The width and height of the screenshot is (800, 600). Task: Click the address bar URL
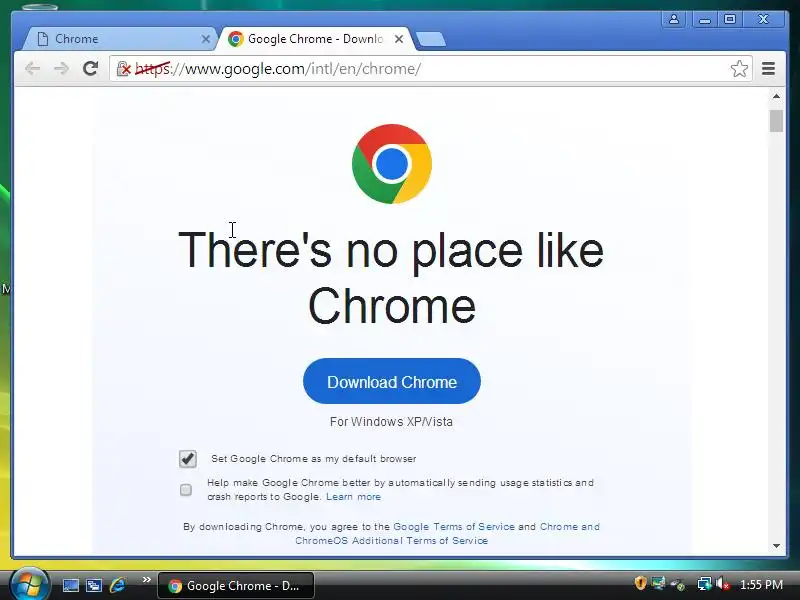pos(278,69)
